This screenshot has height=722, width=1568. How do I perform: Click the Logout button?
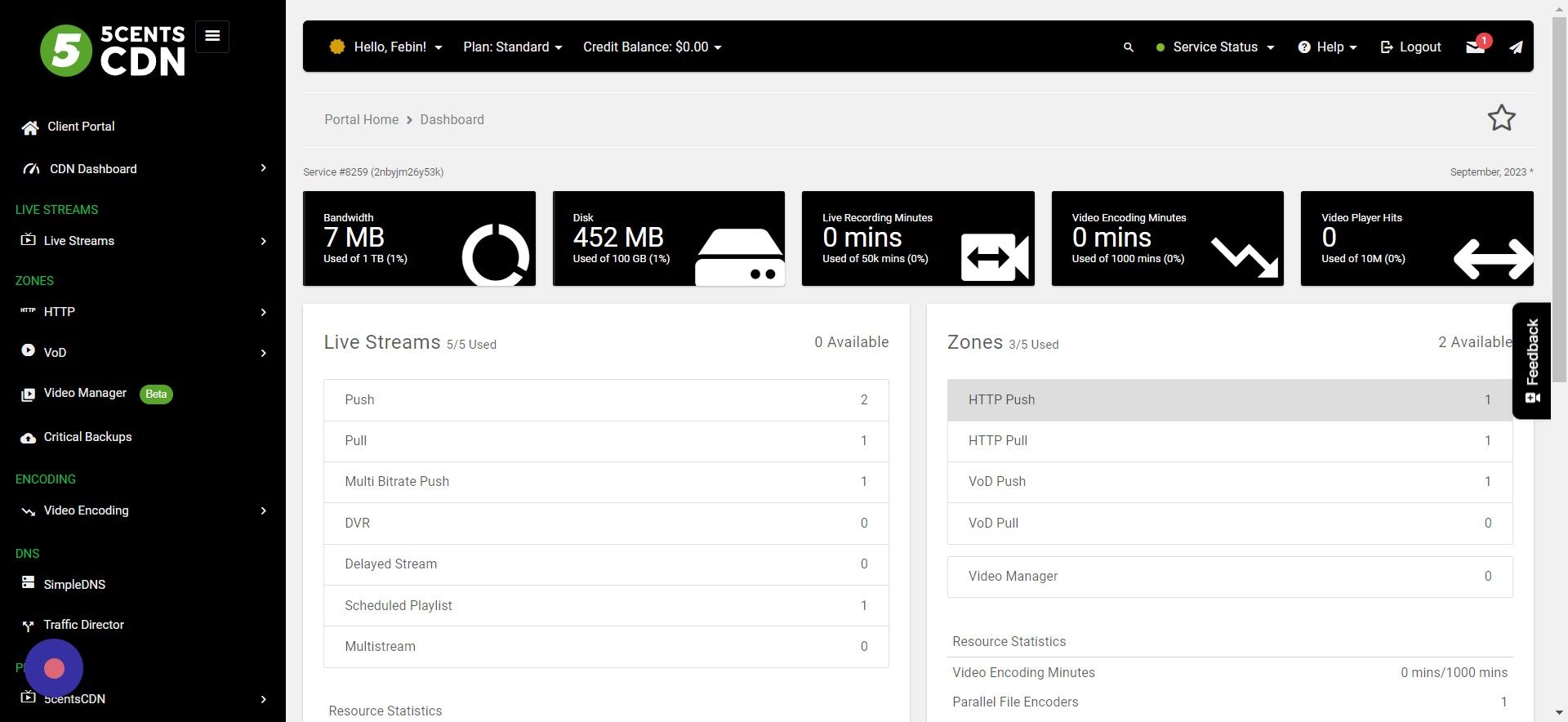coord(1410,47)
